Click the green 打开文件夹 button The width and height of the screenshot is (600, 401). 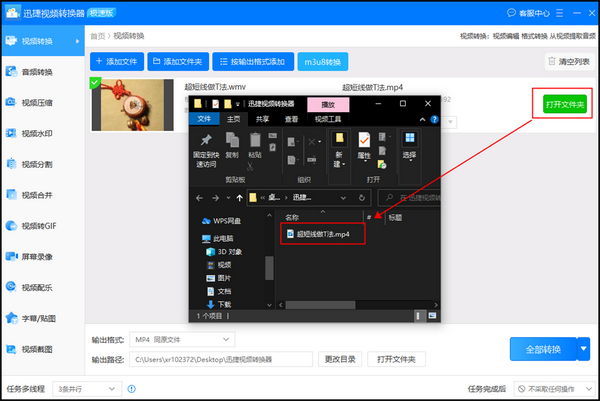coord(564,103)
